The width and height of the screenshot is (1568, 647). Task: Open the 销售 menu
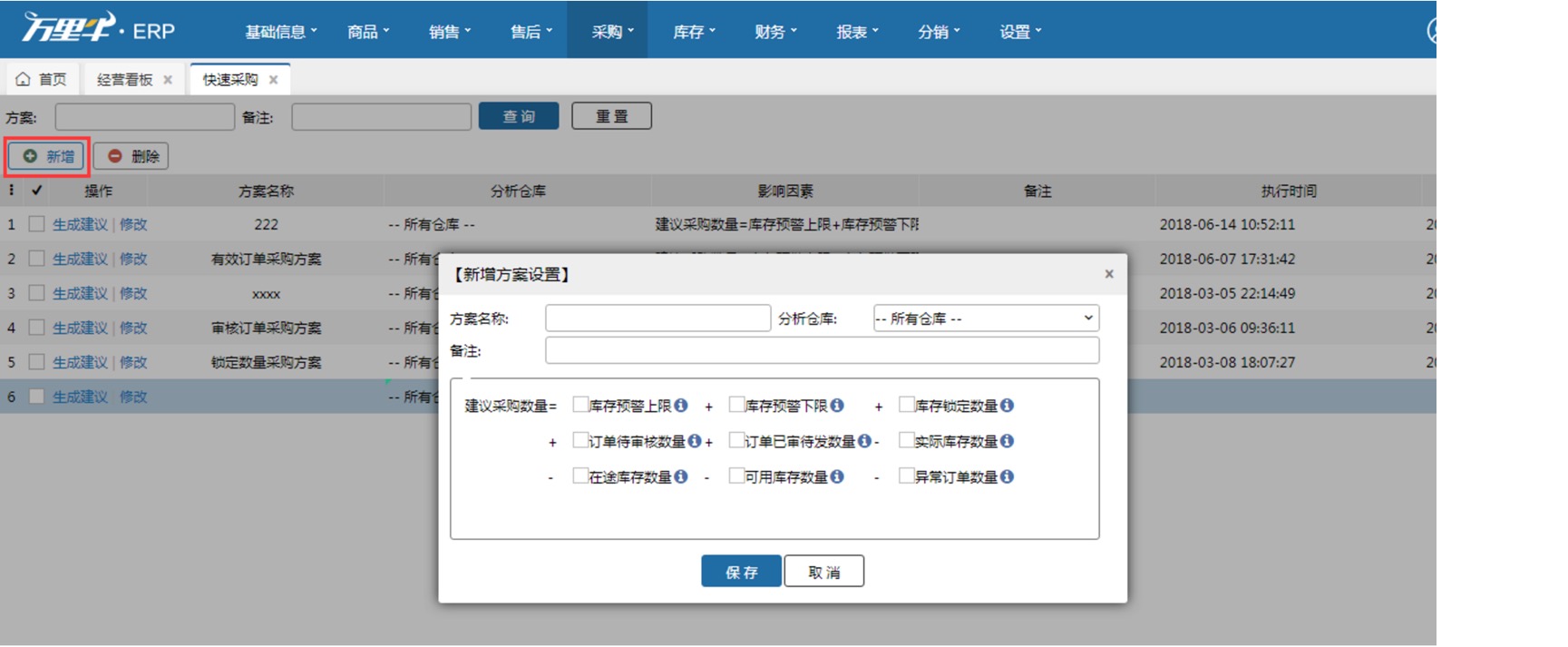pyautogui.click(x=450, y=32)
